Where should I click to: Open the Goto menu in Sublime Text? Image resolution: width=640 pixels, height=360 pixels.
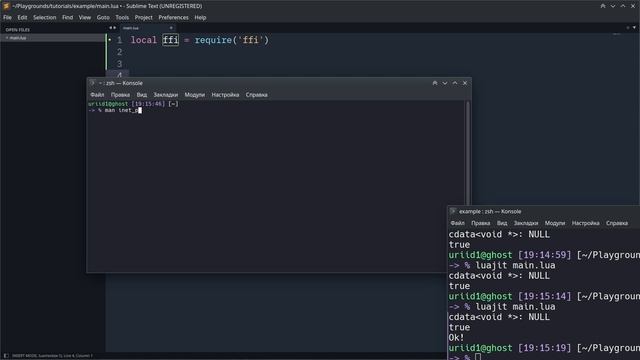click(x=103, y=18)
